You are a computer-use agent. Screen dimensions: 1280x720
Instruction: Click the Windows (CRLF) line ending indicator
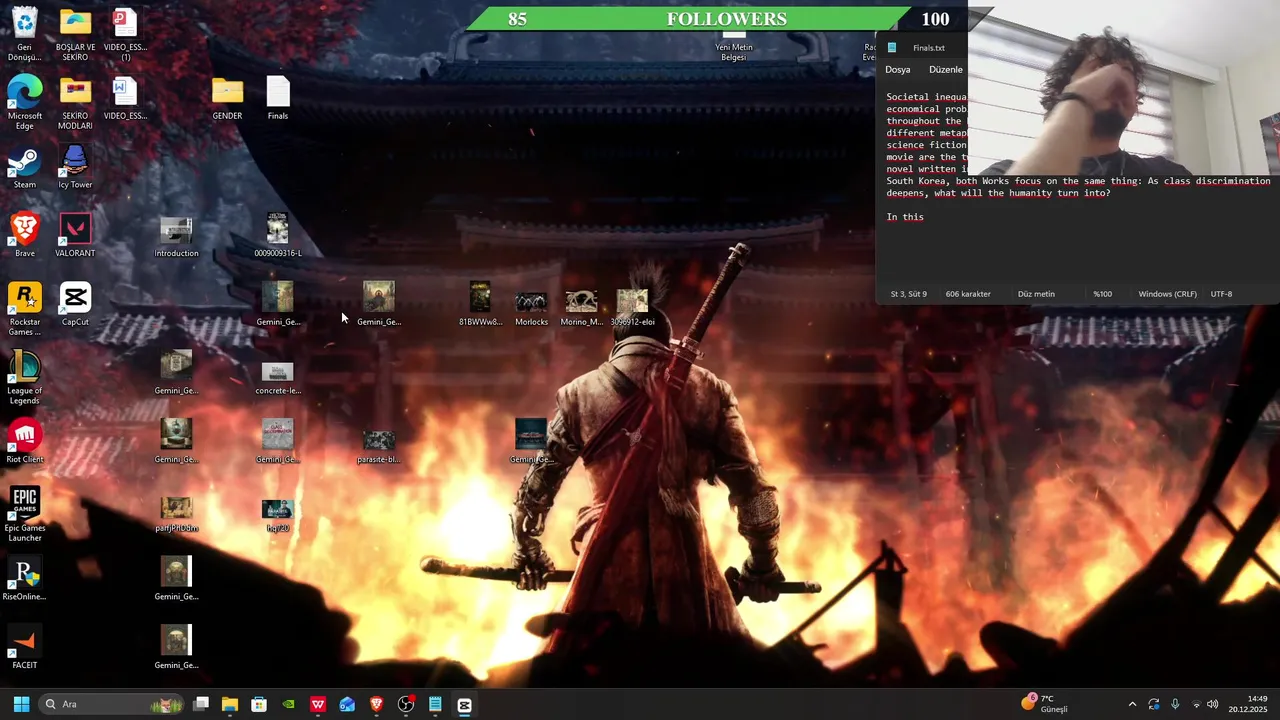[x=1167, y=294]
